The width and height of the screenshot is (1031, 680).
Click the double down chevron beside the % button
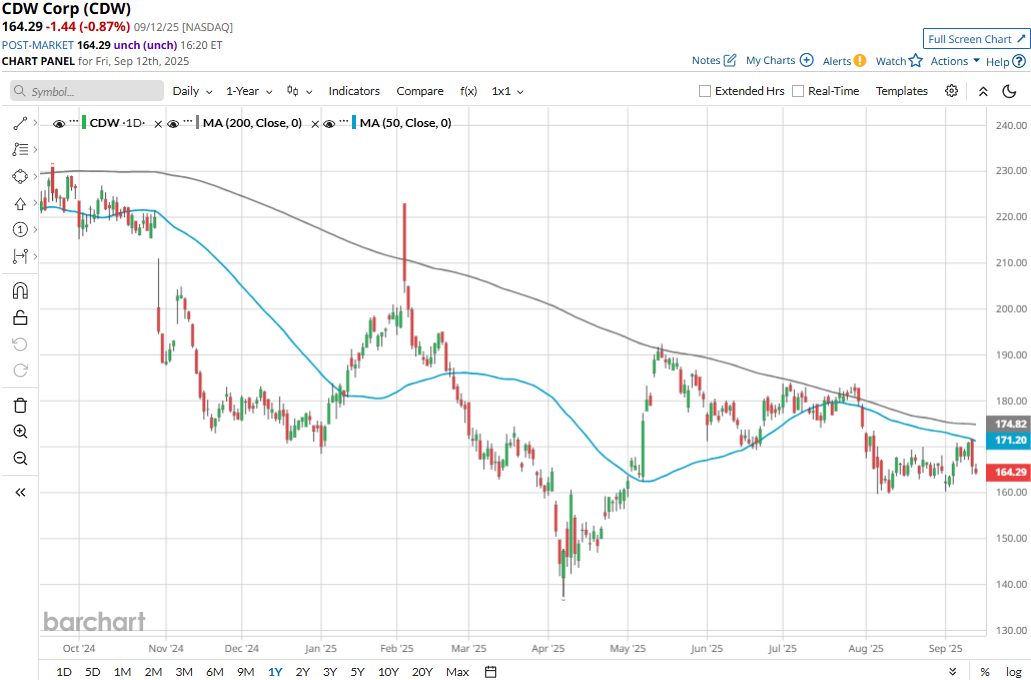[x=953, y=671]
